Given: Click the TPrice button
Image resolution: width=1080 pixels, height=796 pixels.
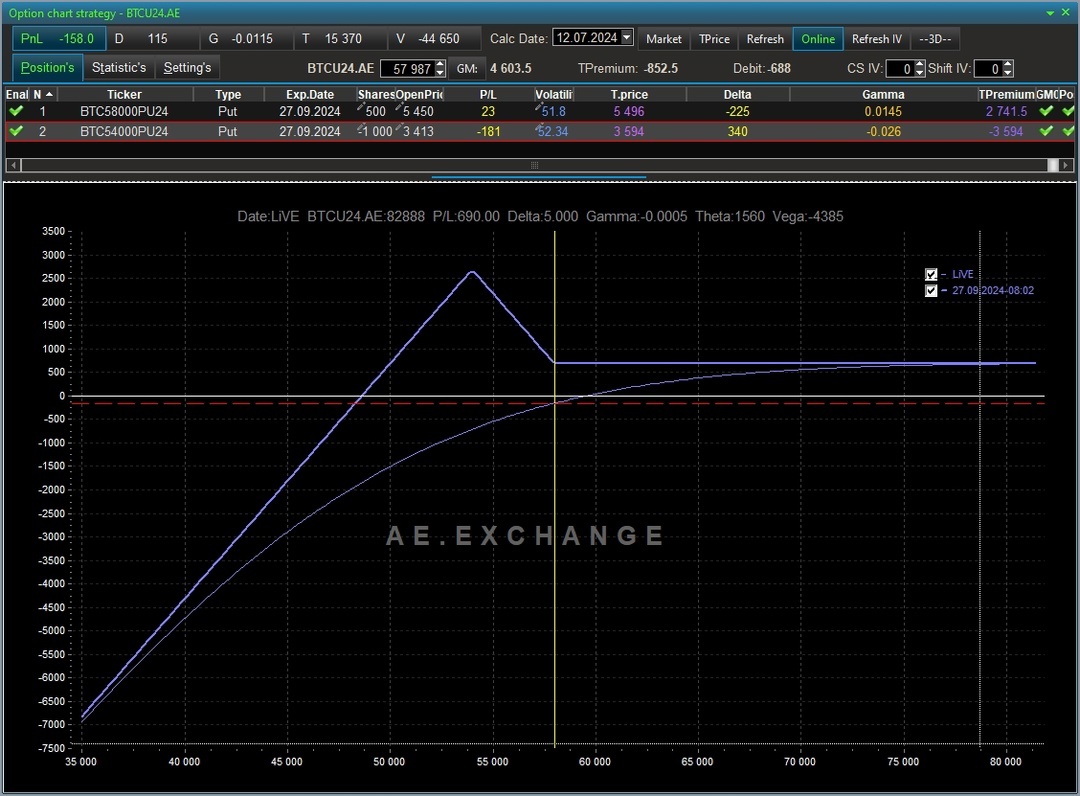Looking at the screenshot, I should coord(714,39).
